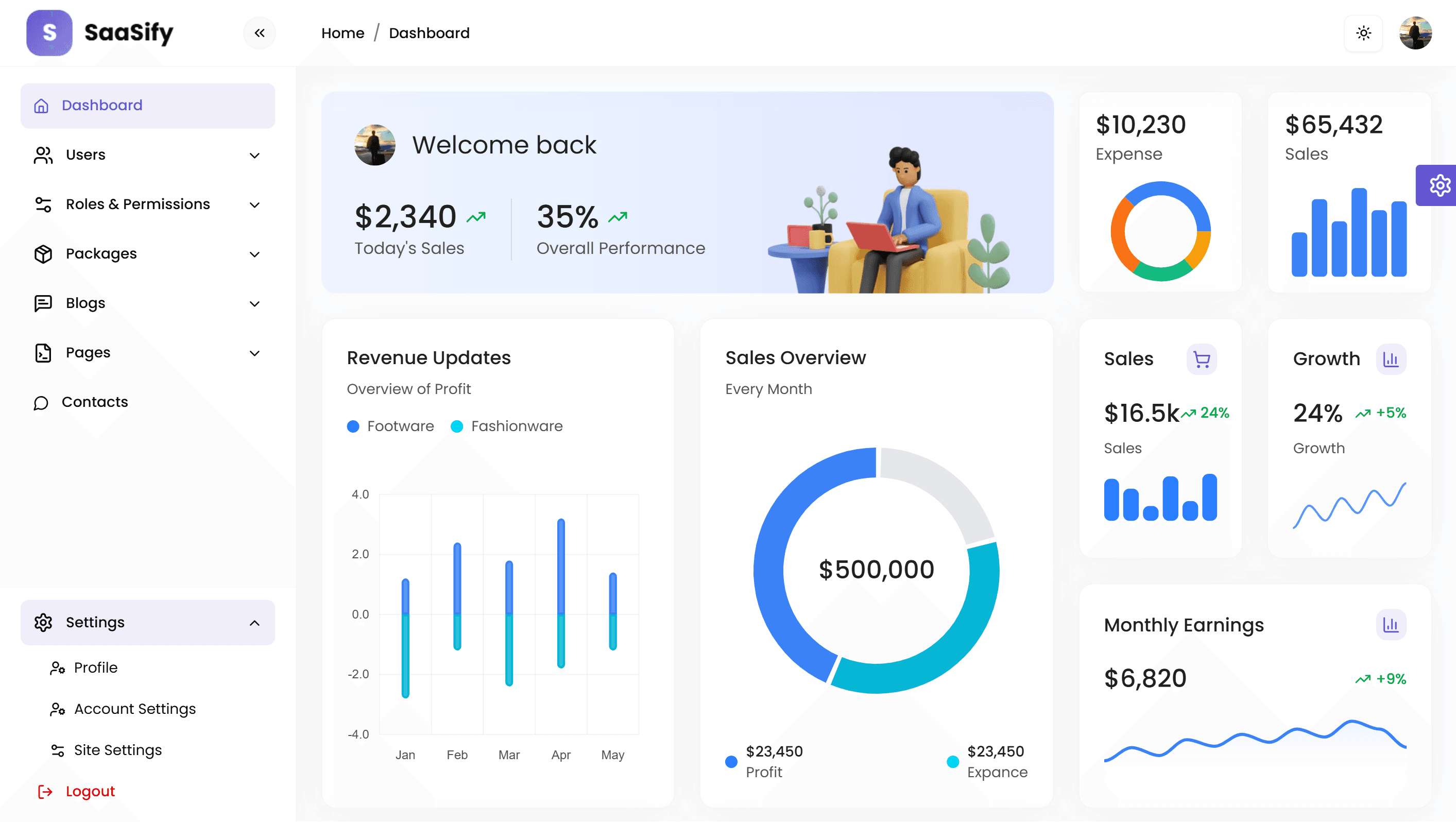This screenshot has height=822, width=1456.
Task: Collapse the Settings section
Action: point(255,623)
